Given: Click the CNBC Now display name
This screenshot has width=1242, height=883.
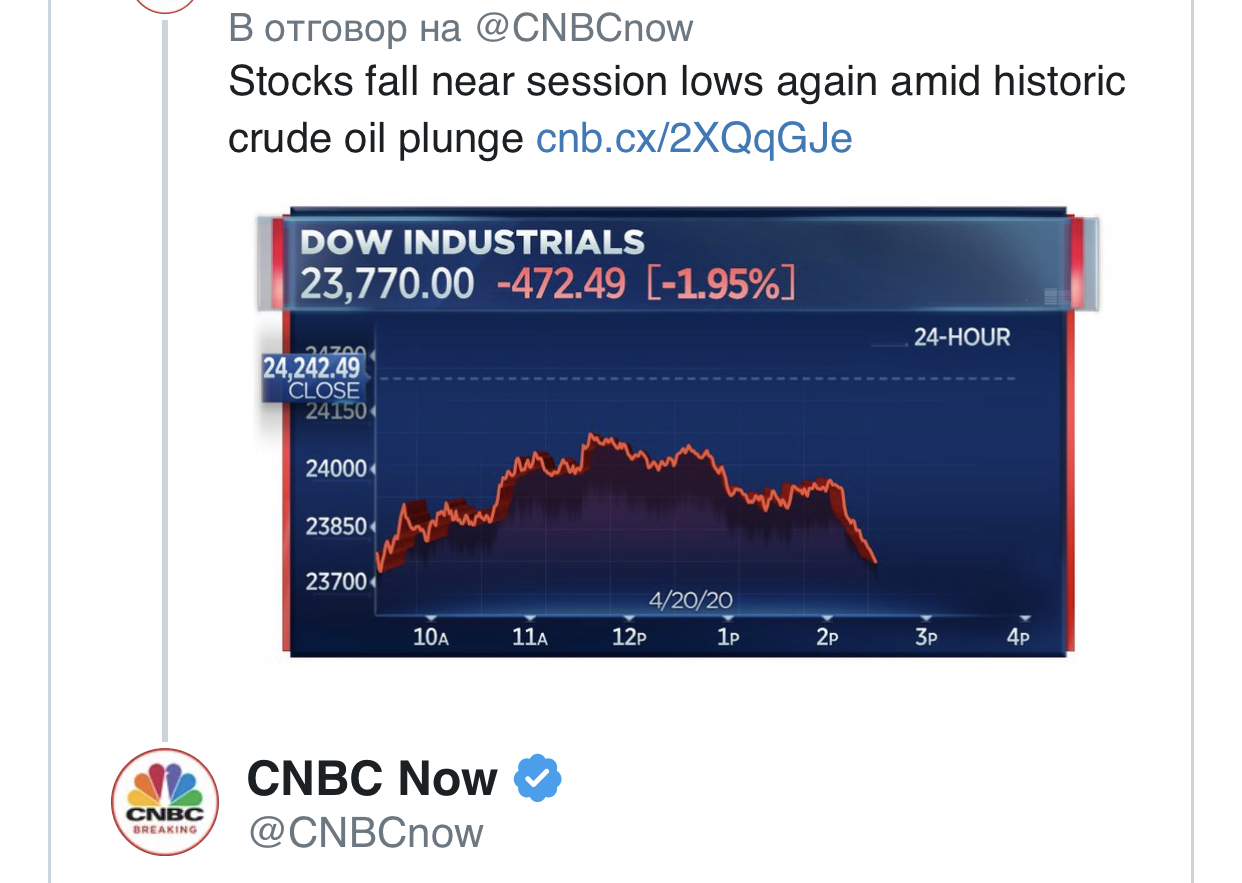Looking at the screenshot, I should [372, 778].
